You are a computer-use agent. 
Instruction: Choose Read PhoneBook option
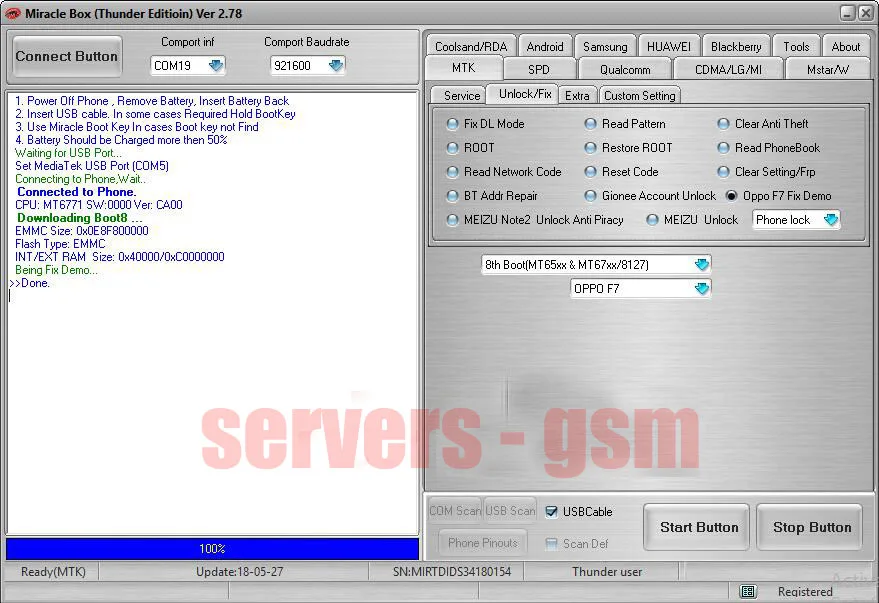coord(723,148)
